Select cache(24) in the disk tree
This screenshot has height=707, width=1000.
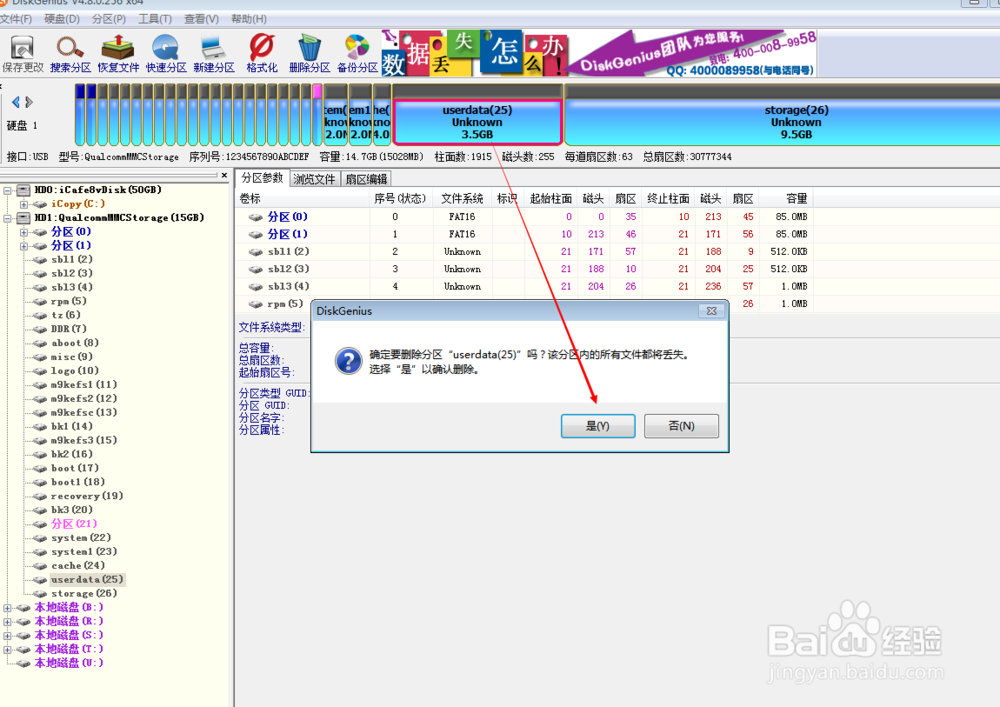pyautogui.click(x=78, y=566)
